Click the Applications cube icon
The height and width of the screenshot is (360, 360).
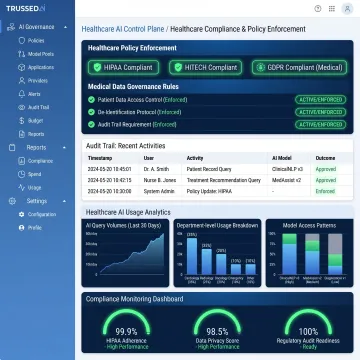tap(22, 67)
